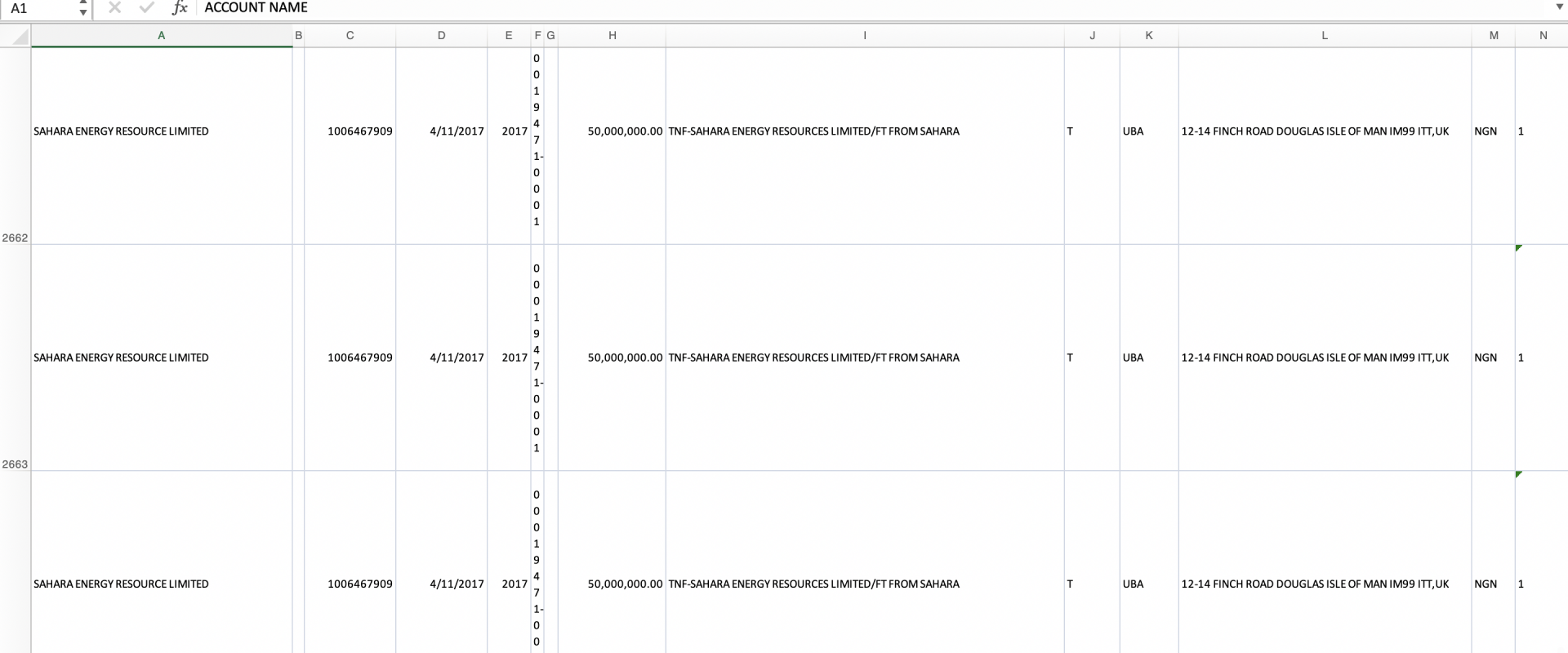Select column C header
This screenshot has width=1568, height=653.
(x=350, y=36)
